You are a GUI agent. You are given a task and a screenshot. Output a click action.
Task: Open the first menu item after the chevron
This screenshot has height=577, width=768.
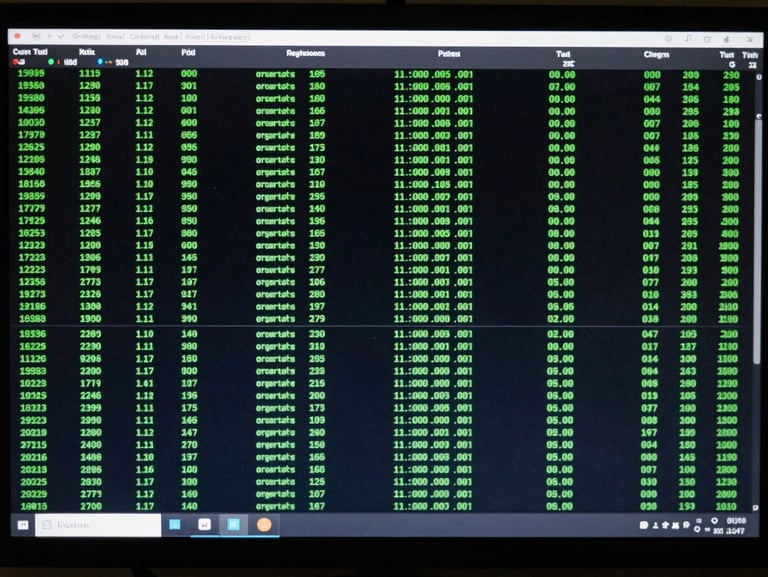click(x=86, y=37)
